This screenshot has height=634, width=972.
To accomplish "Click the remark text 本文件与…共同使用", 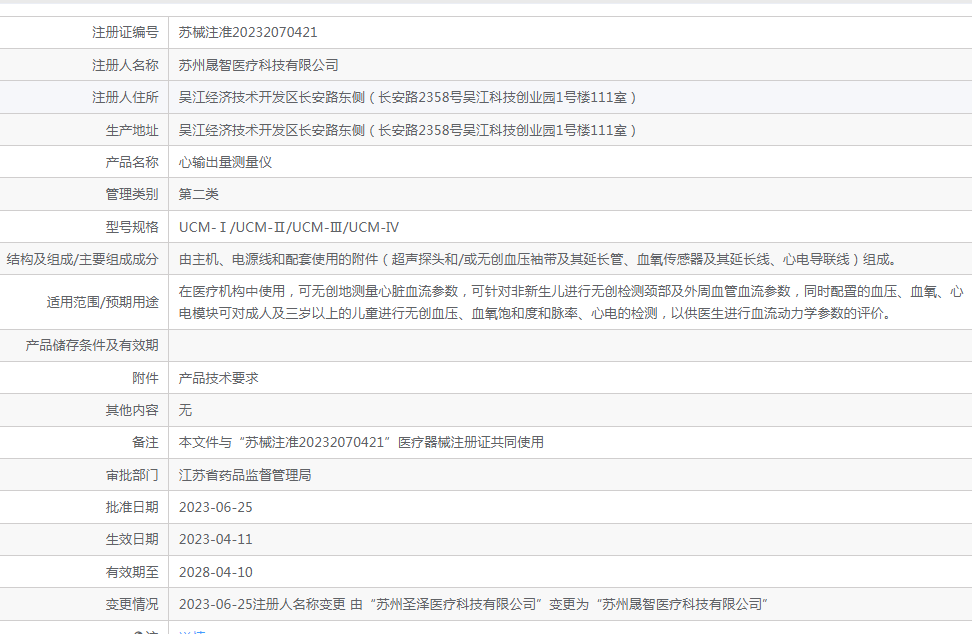I will [361, 442].
